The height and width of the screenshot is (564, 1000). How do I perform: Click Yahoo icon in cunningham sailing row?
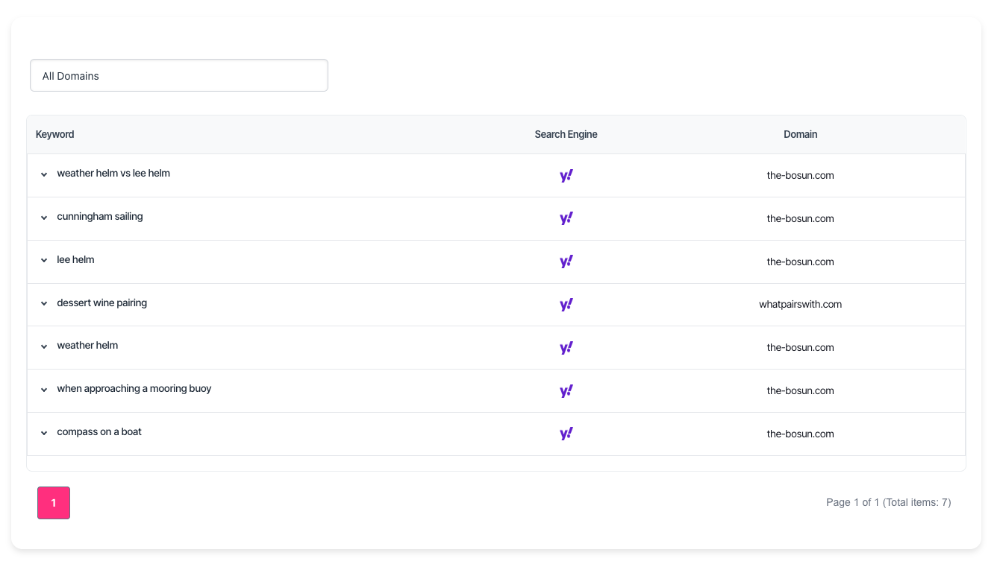pos(566,218)
